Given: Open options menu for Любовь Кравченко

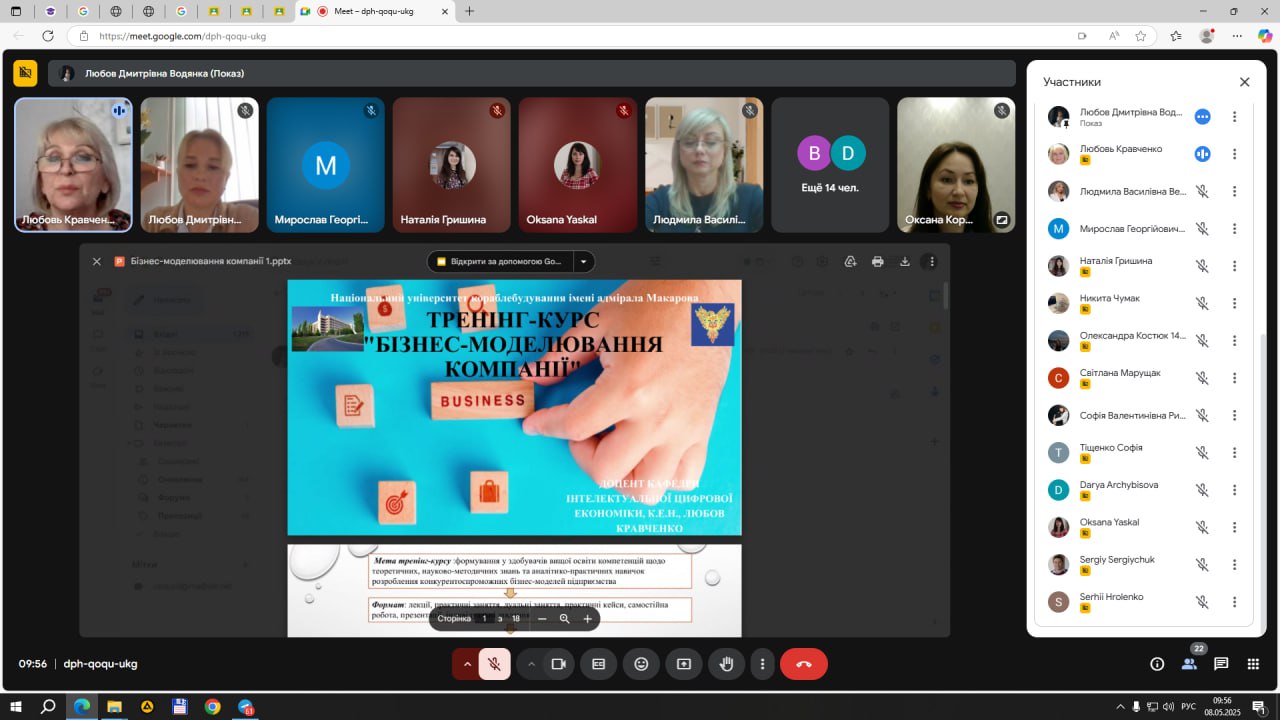Looking at the screenshot, I should 1235,154.
